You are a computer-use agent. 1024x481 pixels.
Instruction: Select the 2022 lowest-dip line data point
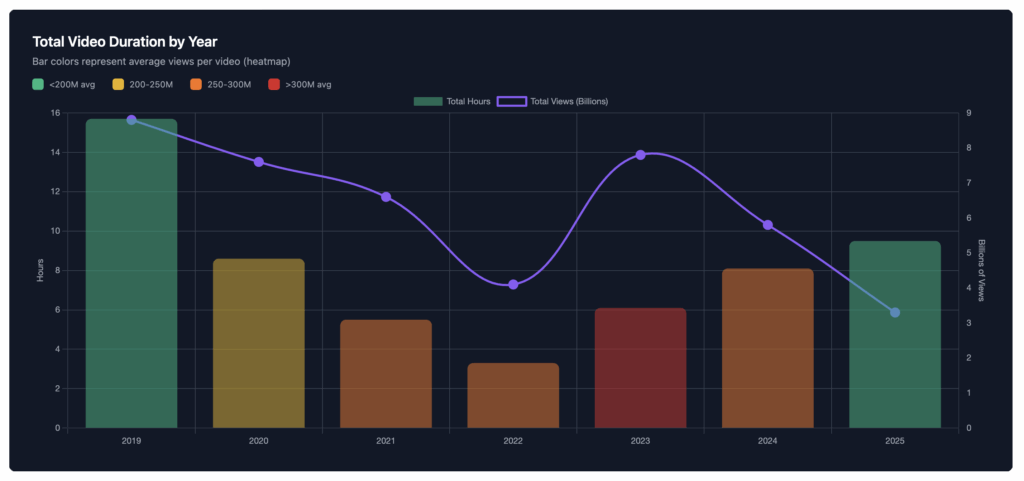click(x=513, y=285)
